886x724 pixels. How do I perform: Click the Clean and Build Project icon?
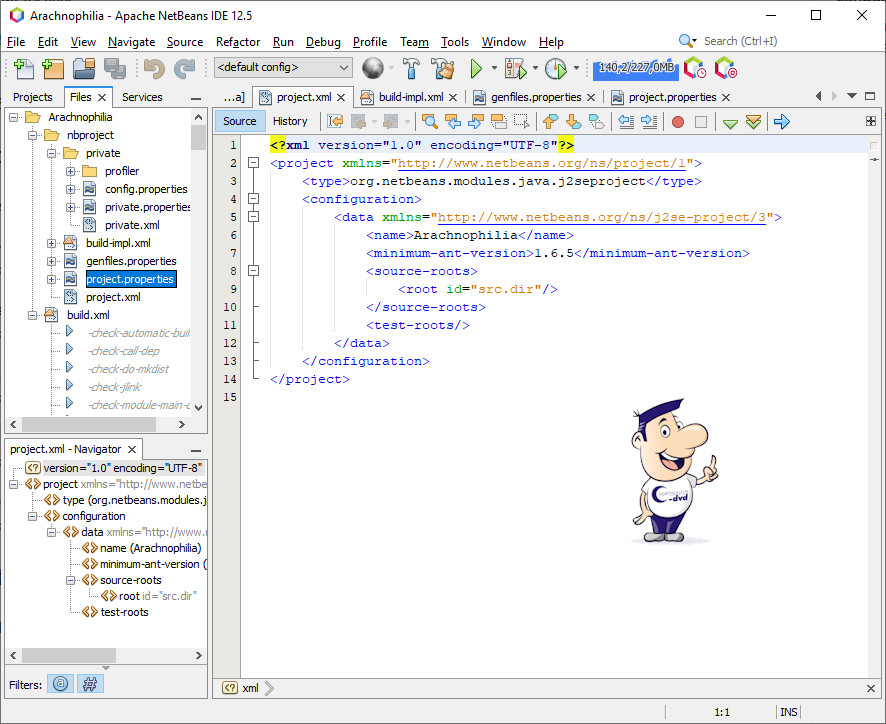click(x=442, y=68)
